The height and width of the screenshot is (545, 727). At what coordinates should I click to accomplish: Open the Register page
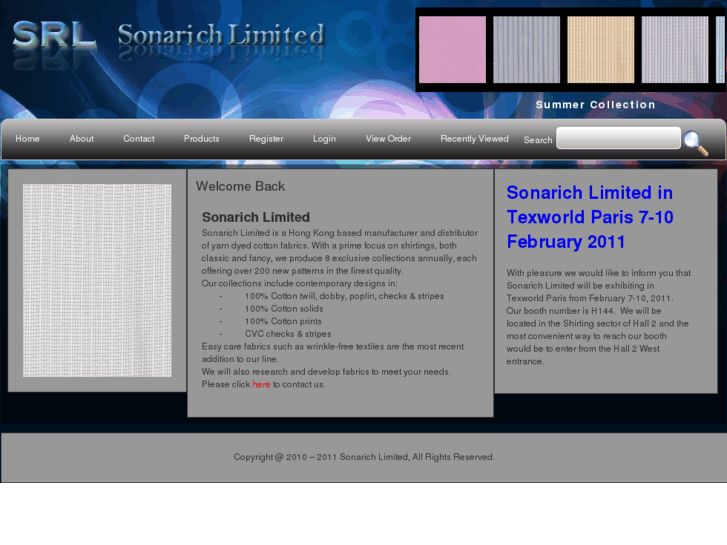point(266,139)
